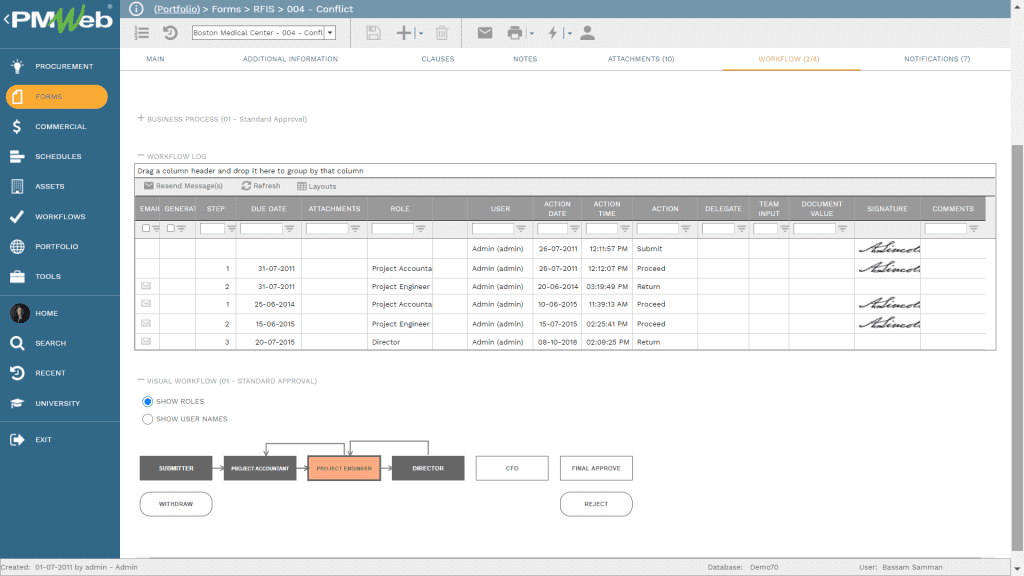Screen dimensions: 1024x576
Task: Open the Commercial module in sidebar
Action: 59,127
